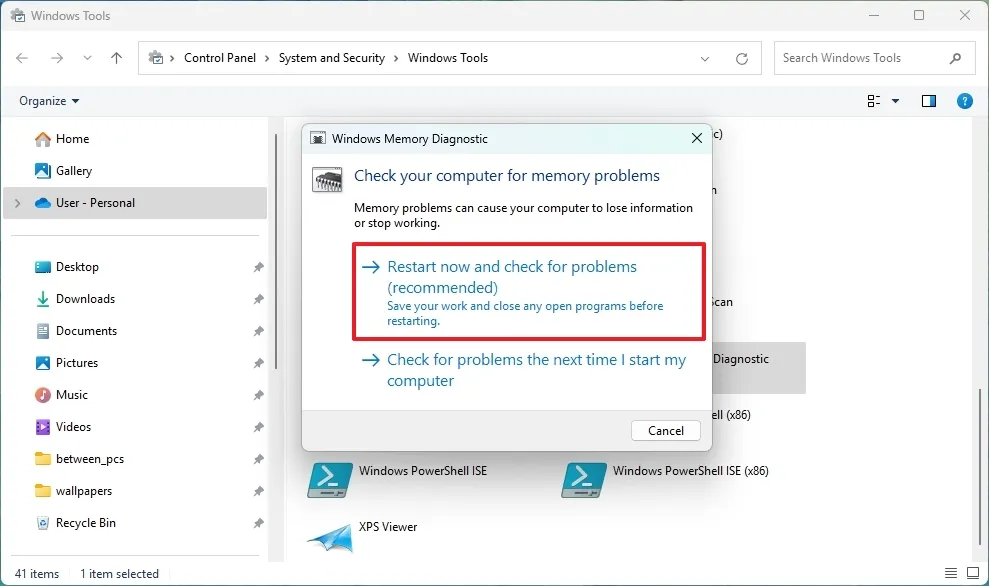The width and height of the screenshot is (989, 586).
Task: Click the Windows Tools title bar icon
Action: pos(18,15)
